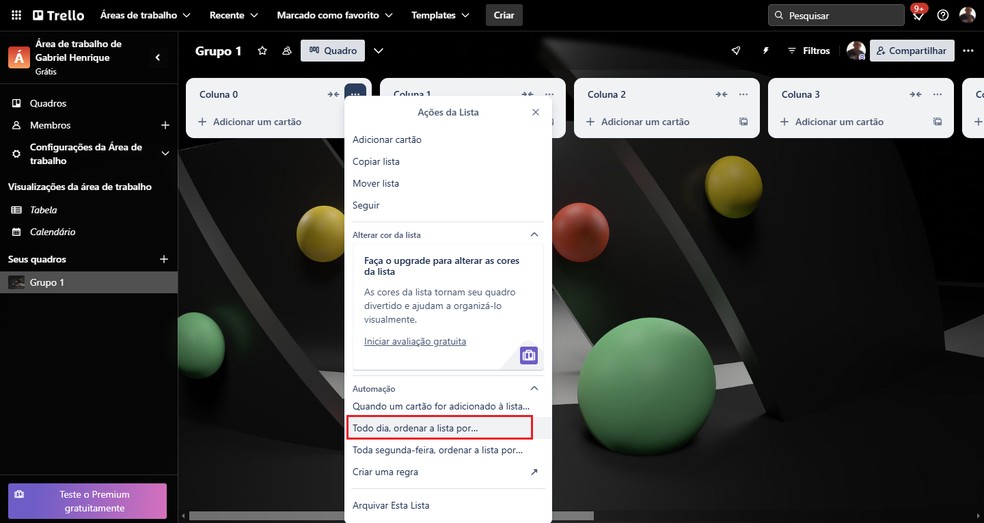This screenshot has width=984, height=523.
Task: Expand Configurações da Área de trabalho
Action: tap(165, 153)
